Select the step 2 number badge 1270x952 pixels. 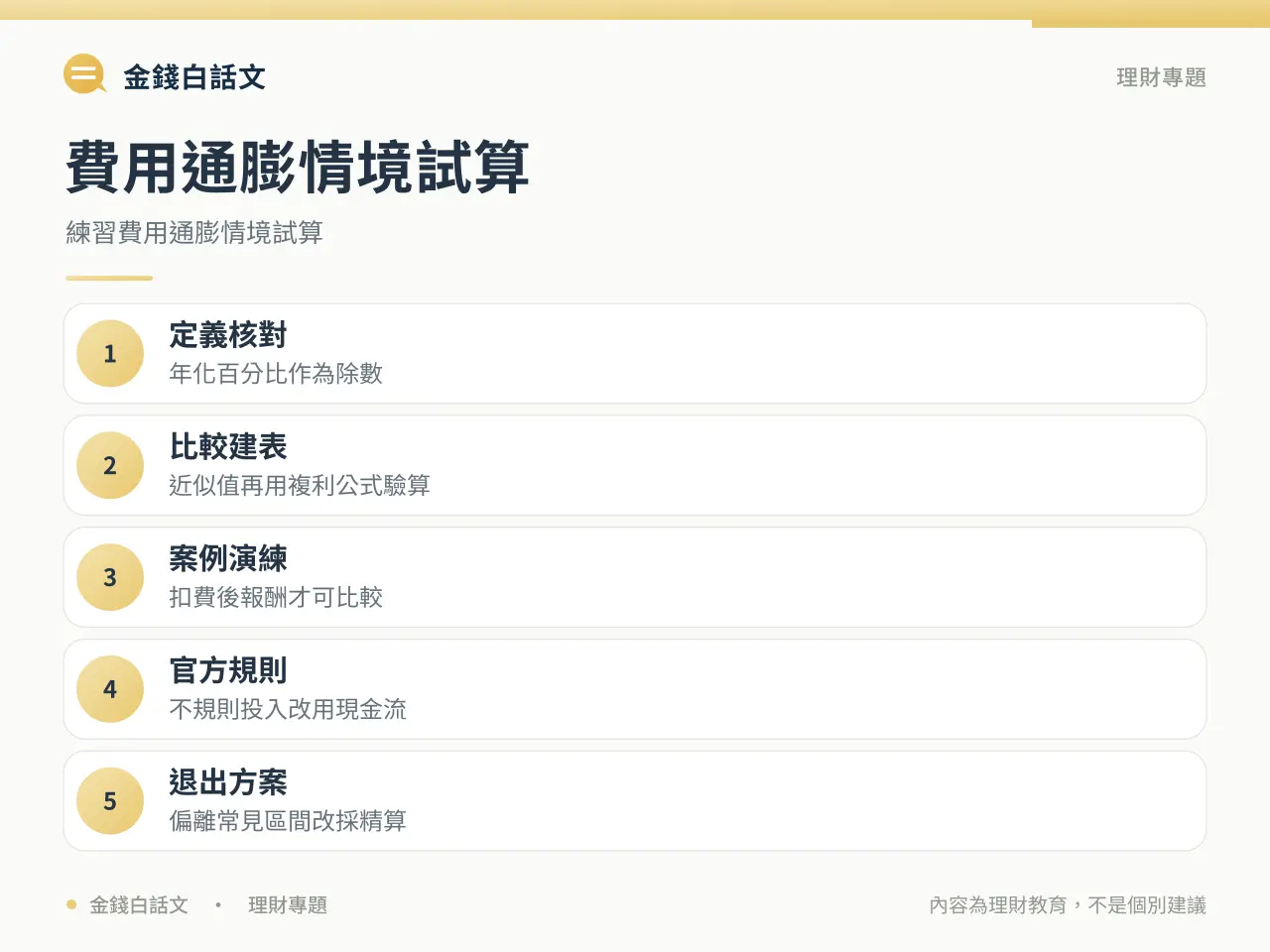click(110, 466)
